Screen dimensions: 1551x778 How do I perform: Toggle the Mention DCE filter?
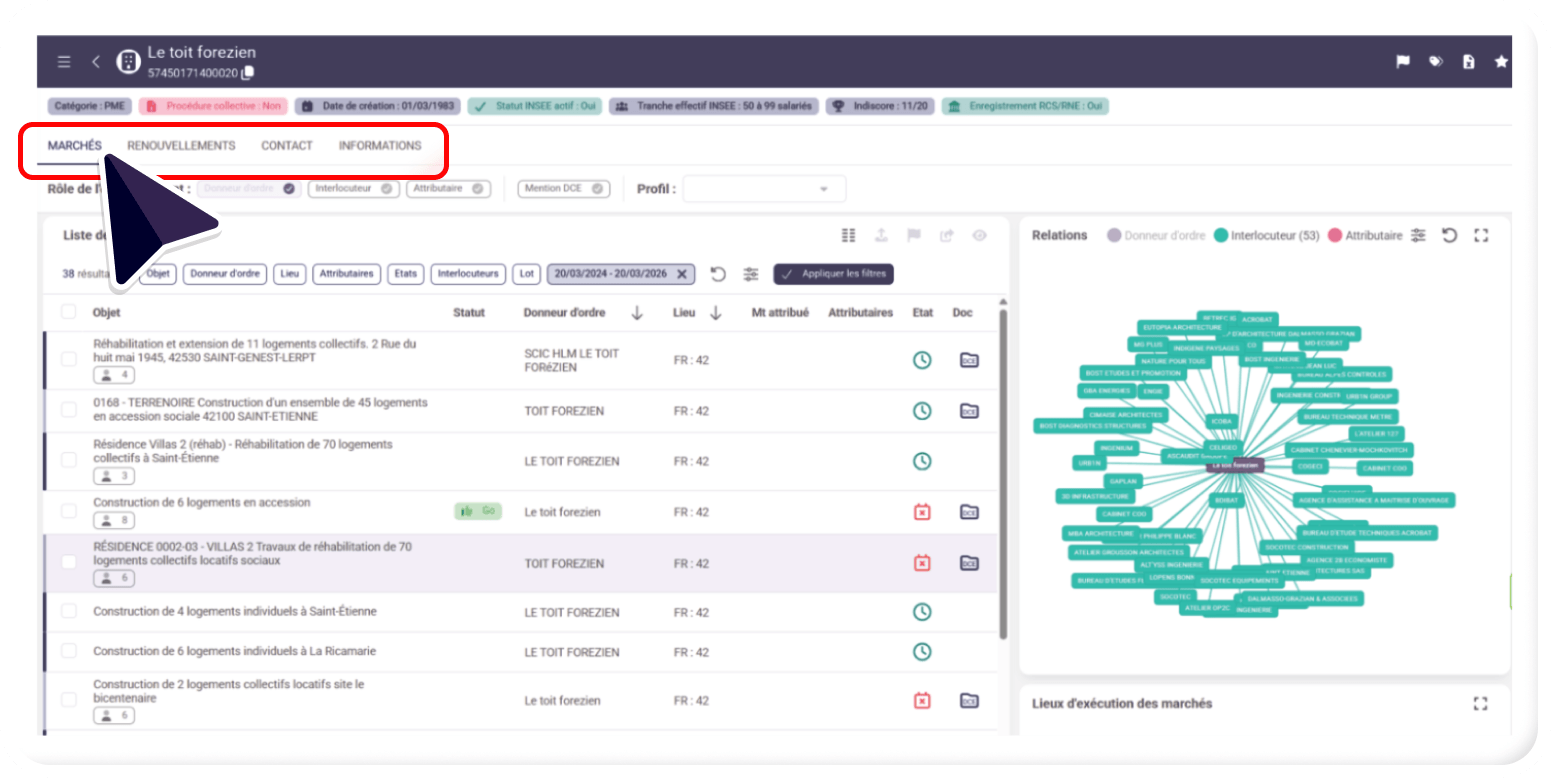(x=563, y=188)
